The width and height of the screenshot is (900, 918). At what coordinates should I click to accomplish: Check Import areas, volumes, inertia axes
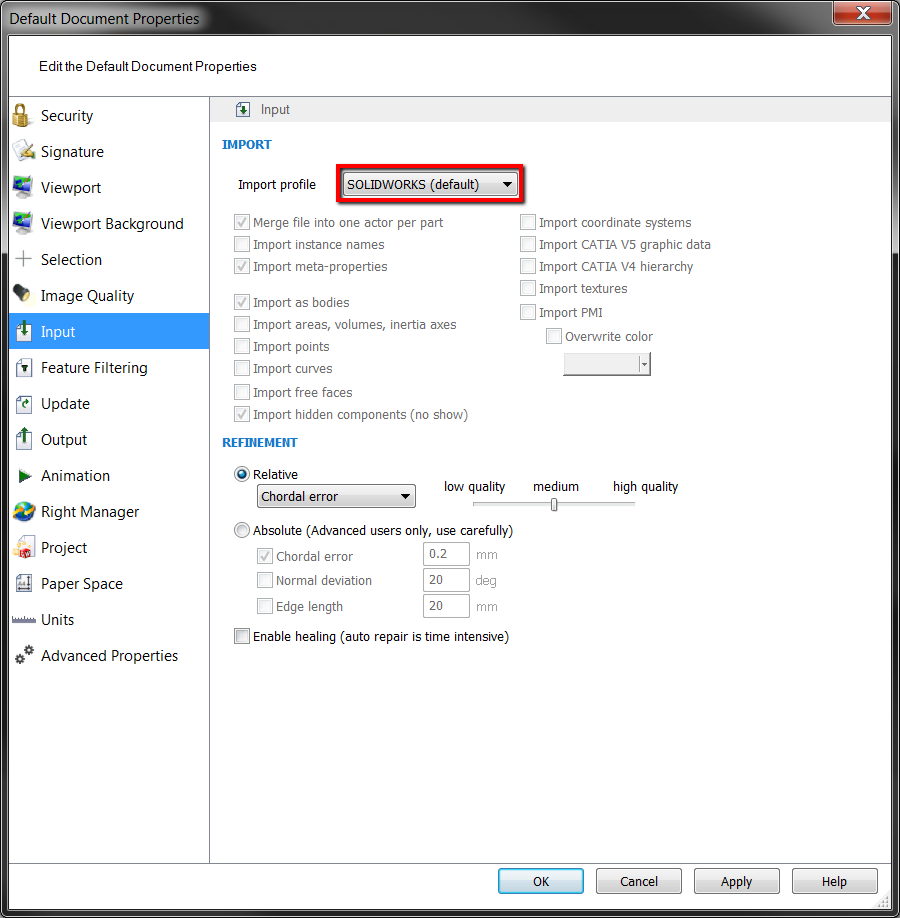click(x=242, y=324)
